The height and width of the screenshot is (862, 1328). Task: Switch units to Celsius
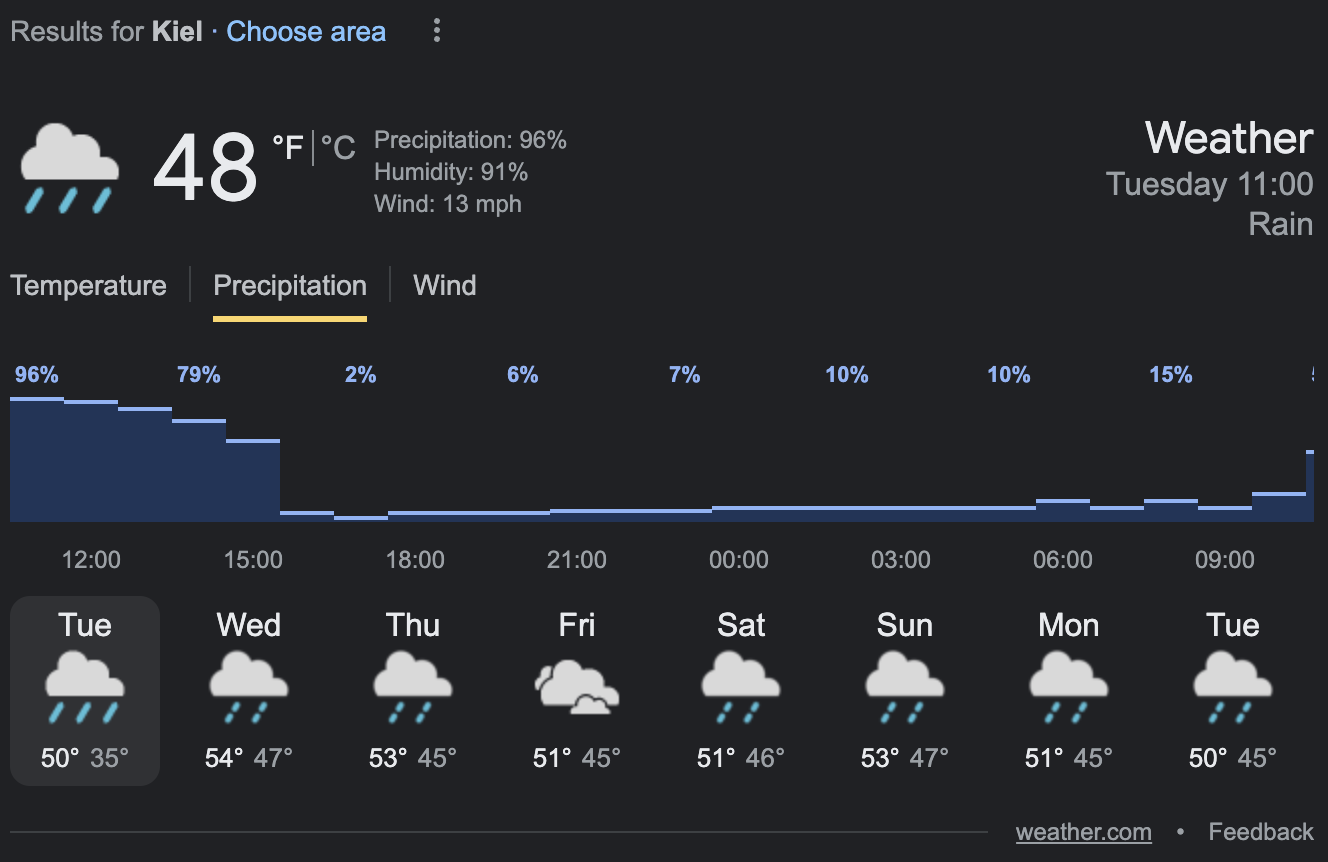click(x=338, y=148)
